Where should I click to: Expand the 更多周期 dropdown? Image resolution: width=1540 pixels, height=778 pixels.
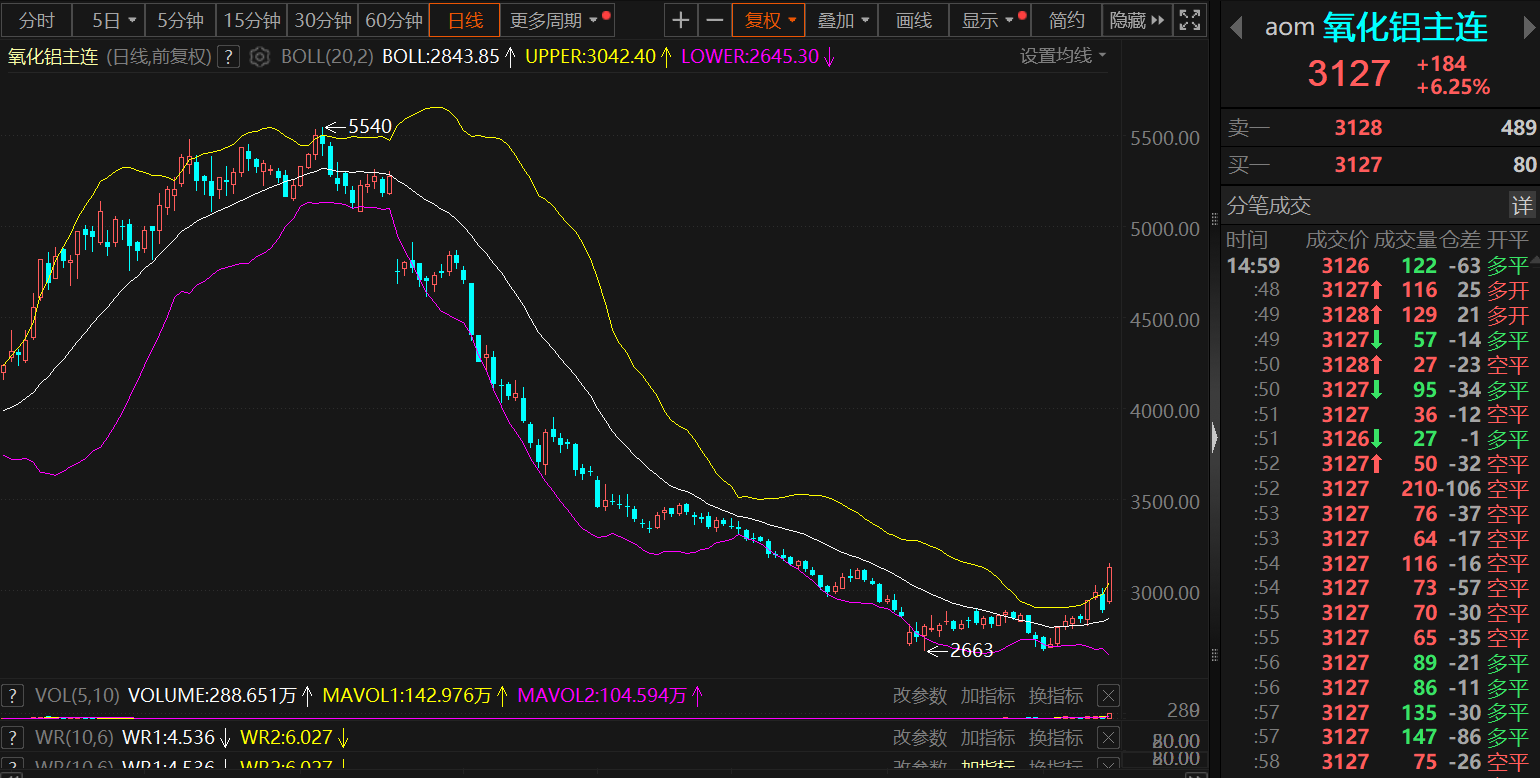(555, 20)
